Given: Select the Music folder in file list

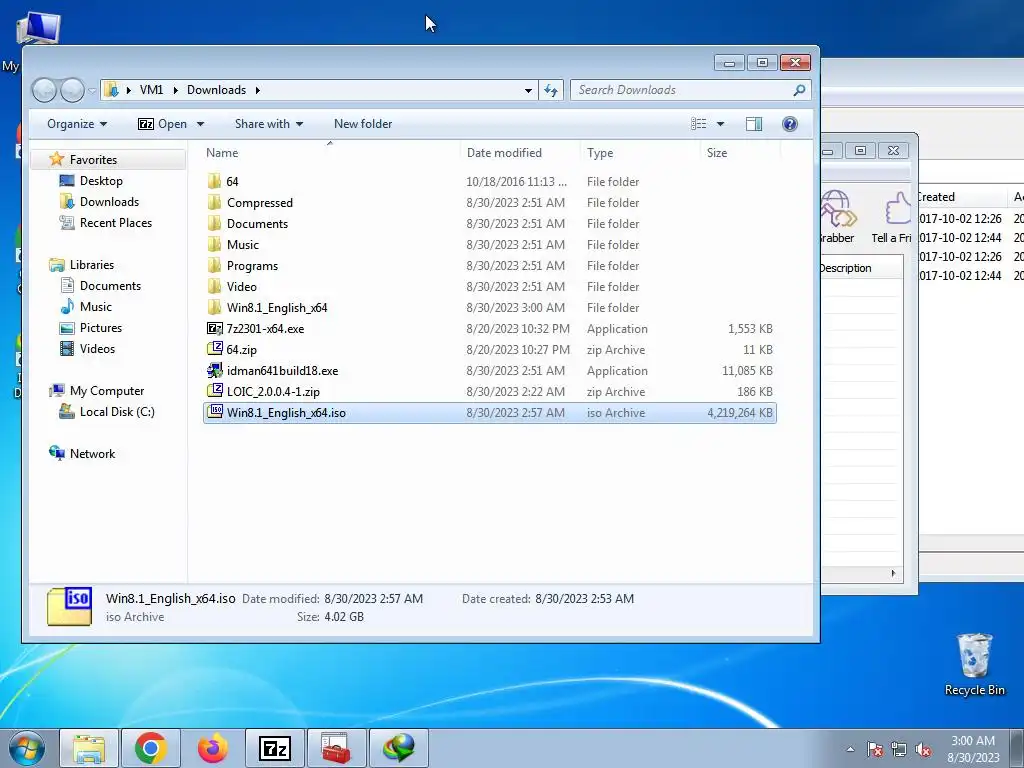Looking at the screenshot, I should (x=242, y=245).
